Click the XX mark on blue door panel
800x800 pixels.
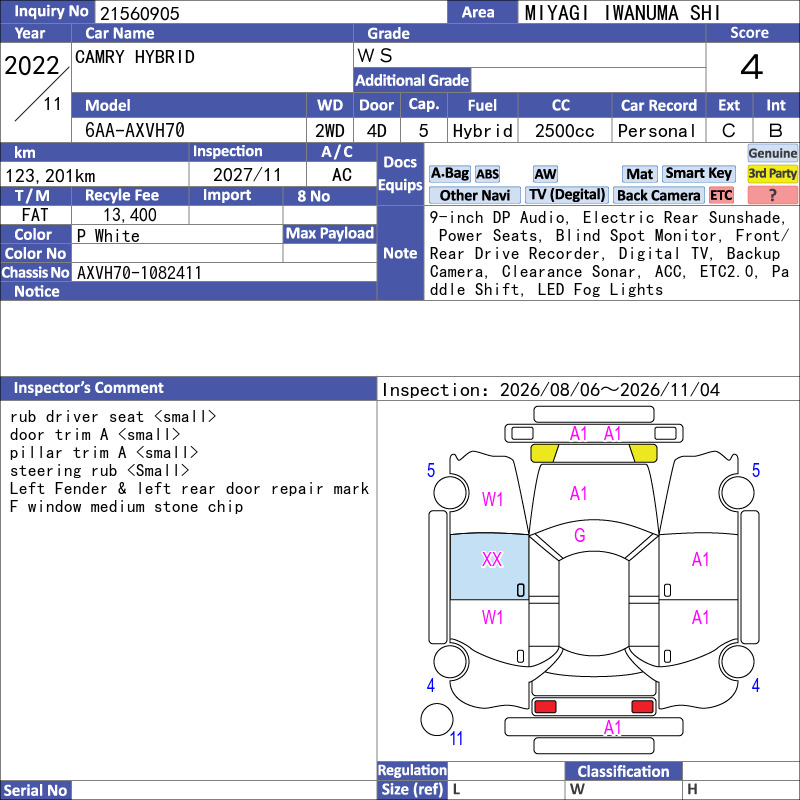492,560
